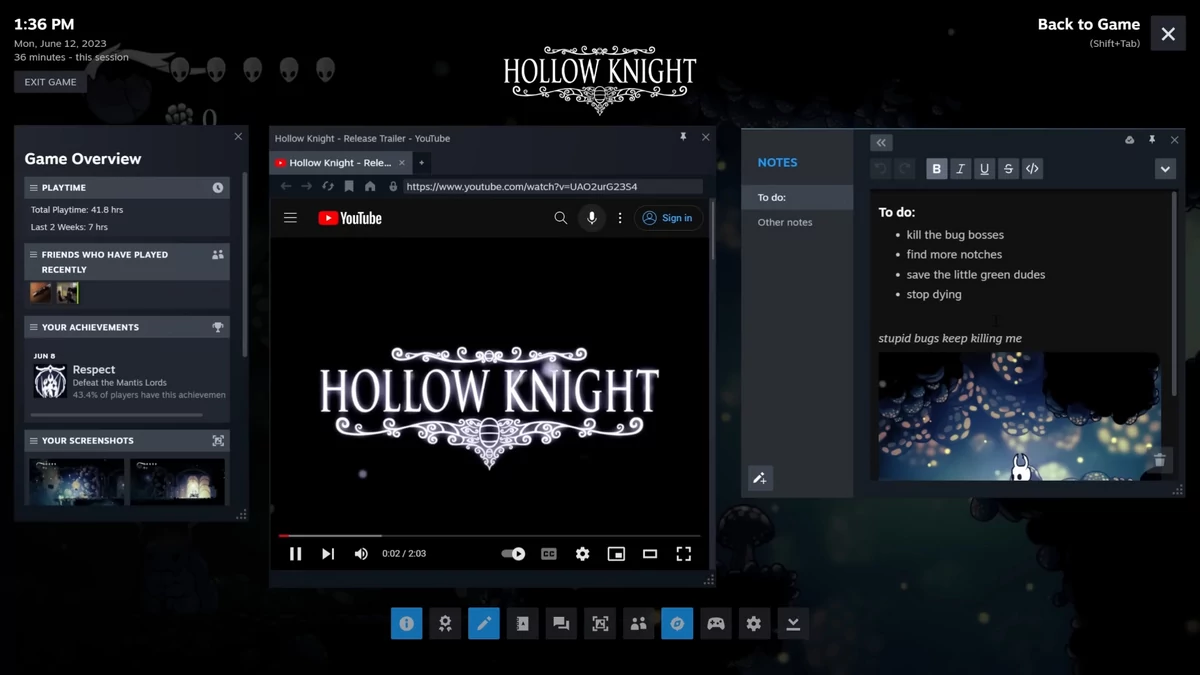Toggle the Notes pencil toolbar icon
1200x675 pixels.
tap(484, 623)
